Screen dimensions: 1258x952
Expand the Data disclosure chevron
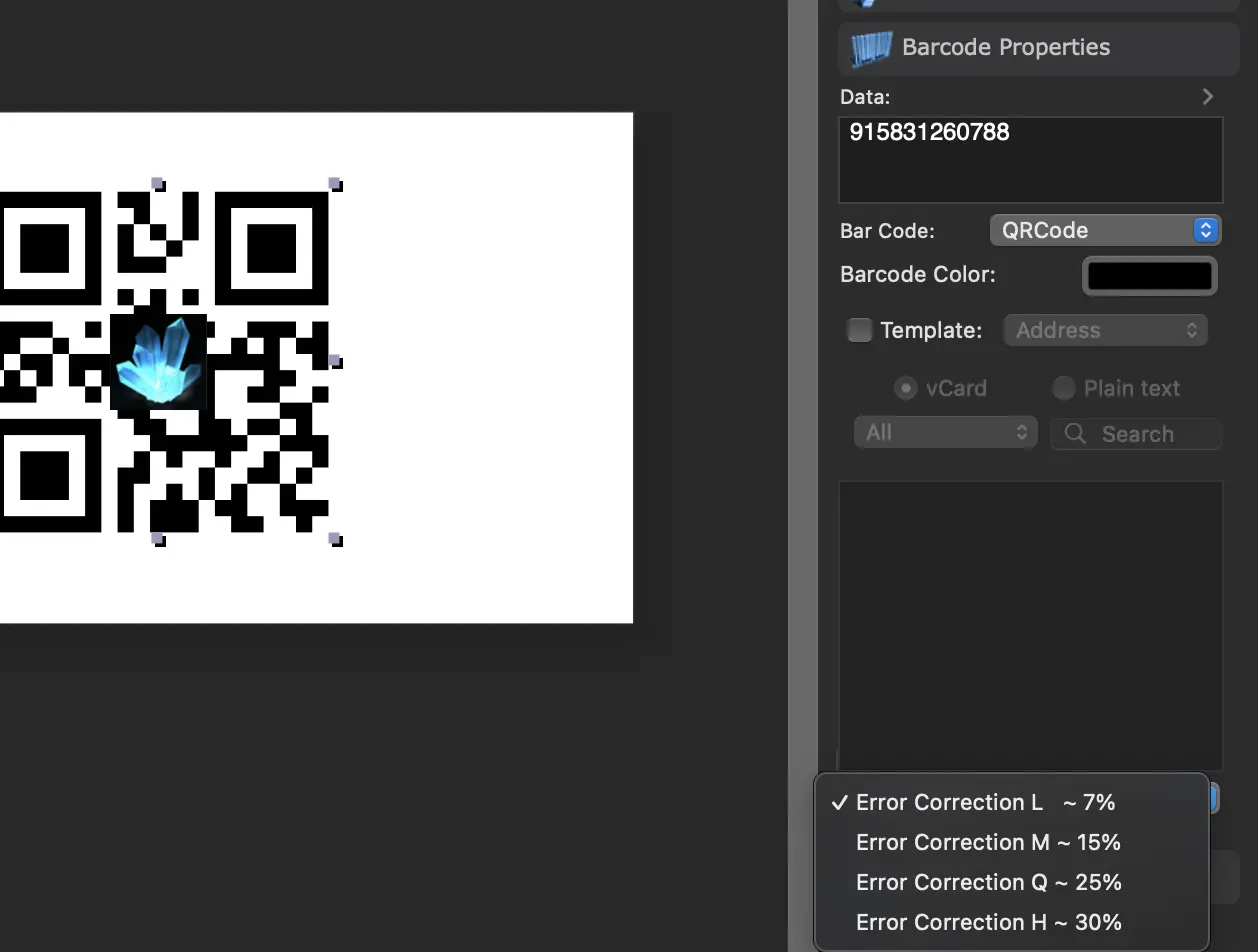[1207, 96]
